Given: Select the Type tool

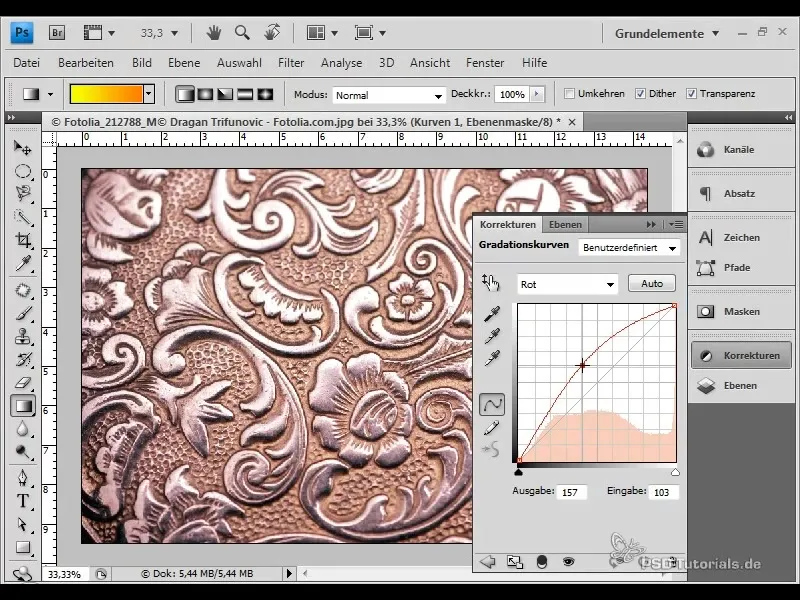Looking at the screenshot, I should click(22, 501).
